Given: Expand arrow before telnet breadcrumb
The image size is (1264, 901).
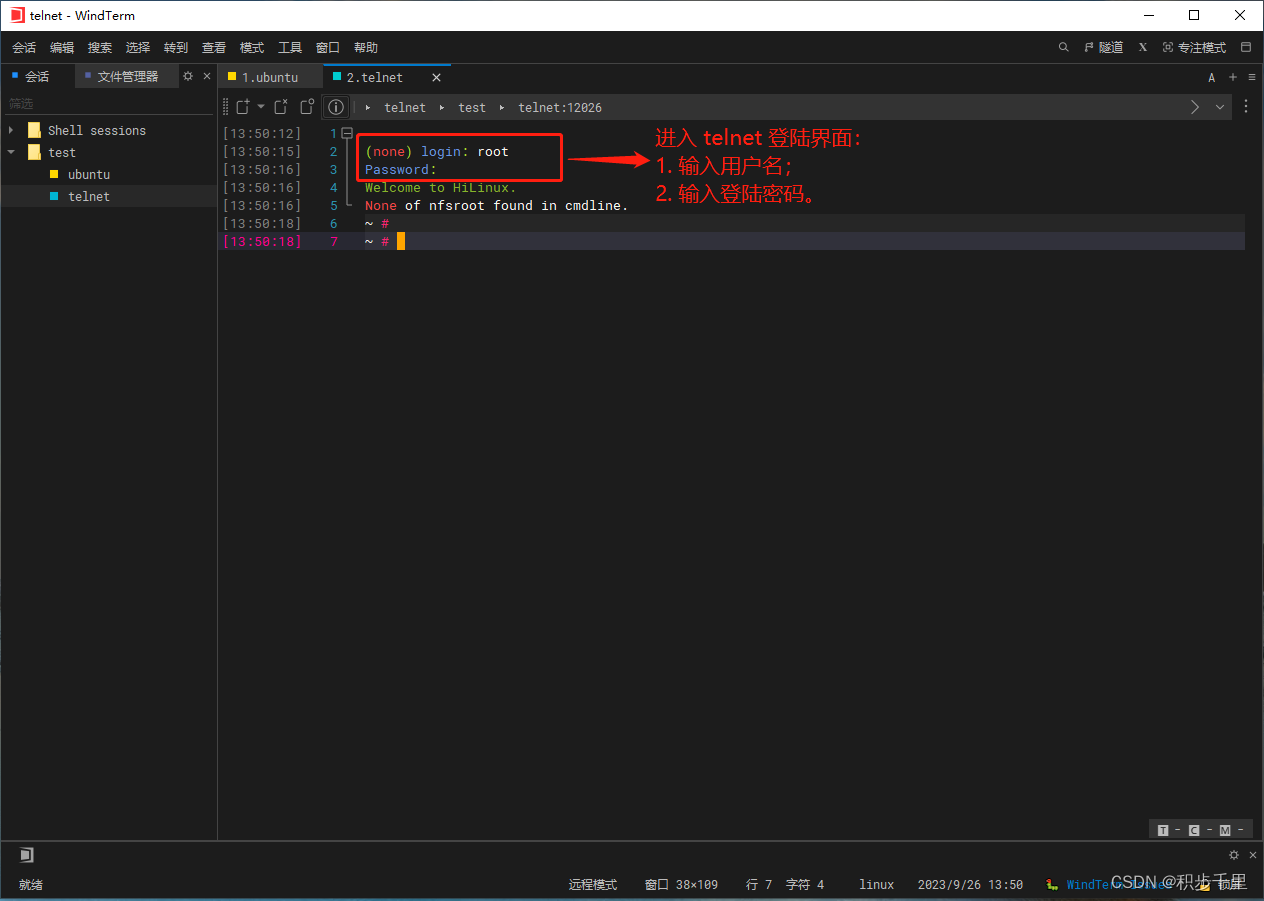Looking at the screenshot, I should (368, 107).
